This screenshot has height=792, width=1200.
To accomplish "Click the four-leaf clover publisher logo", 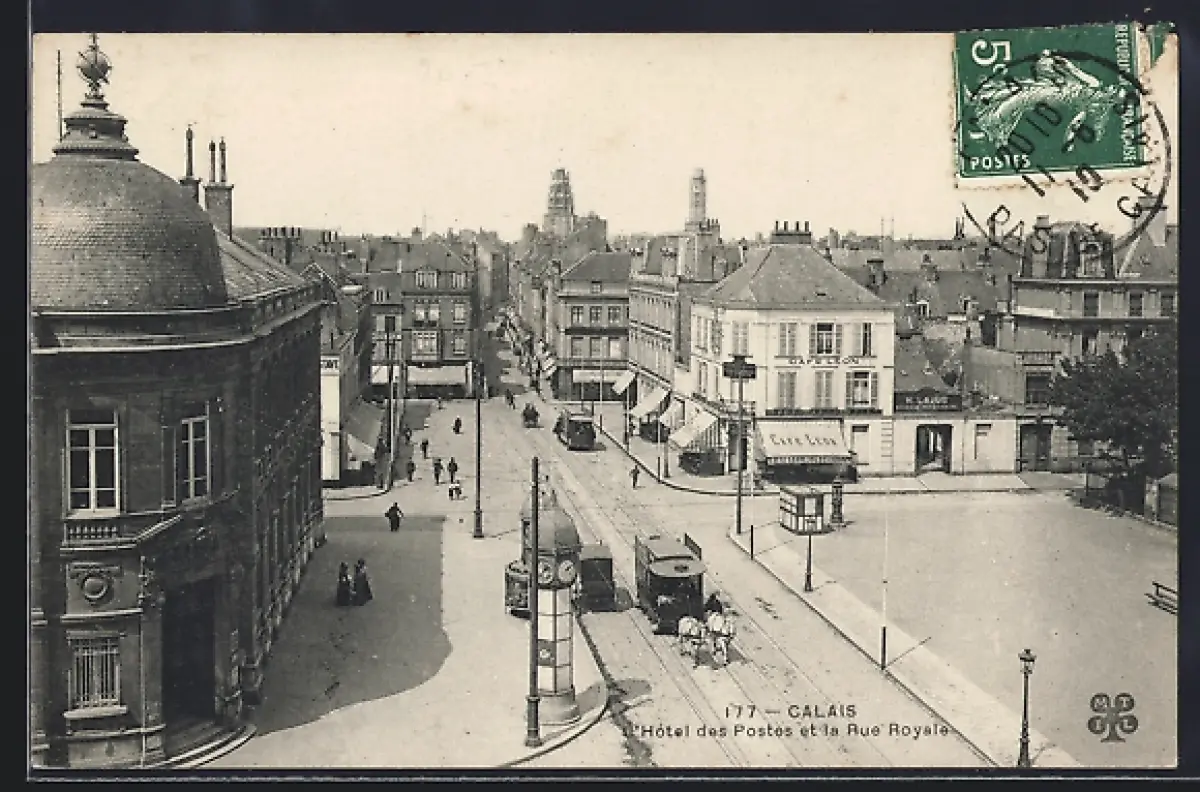I will tap(1112, 716).
